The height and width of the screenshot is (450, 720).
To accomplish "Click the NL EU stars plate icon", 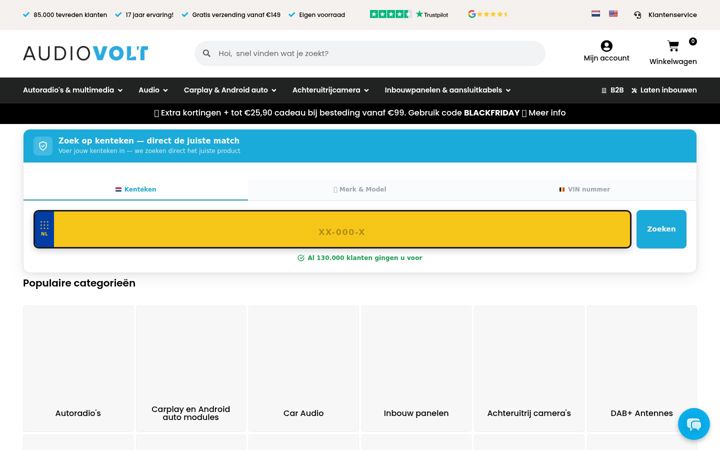I will point(44,229).
